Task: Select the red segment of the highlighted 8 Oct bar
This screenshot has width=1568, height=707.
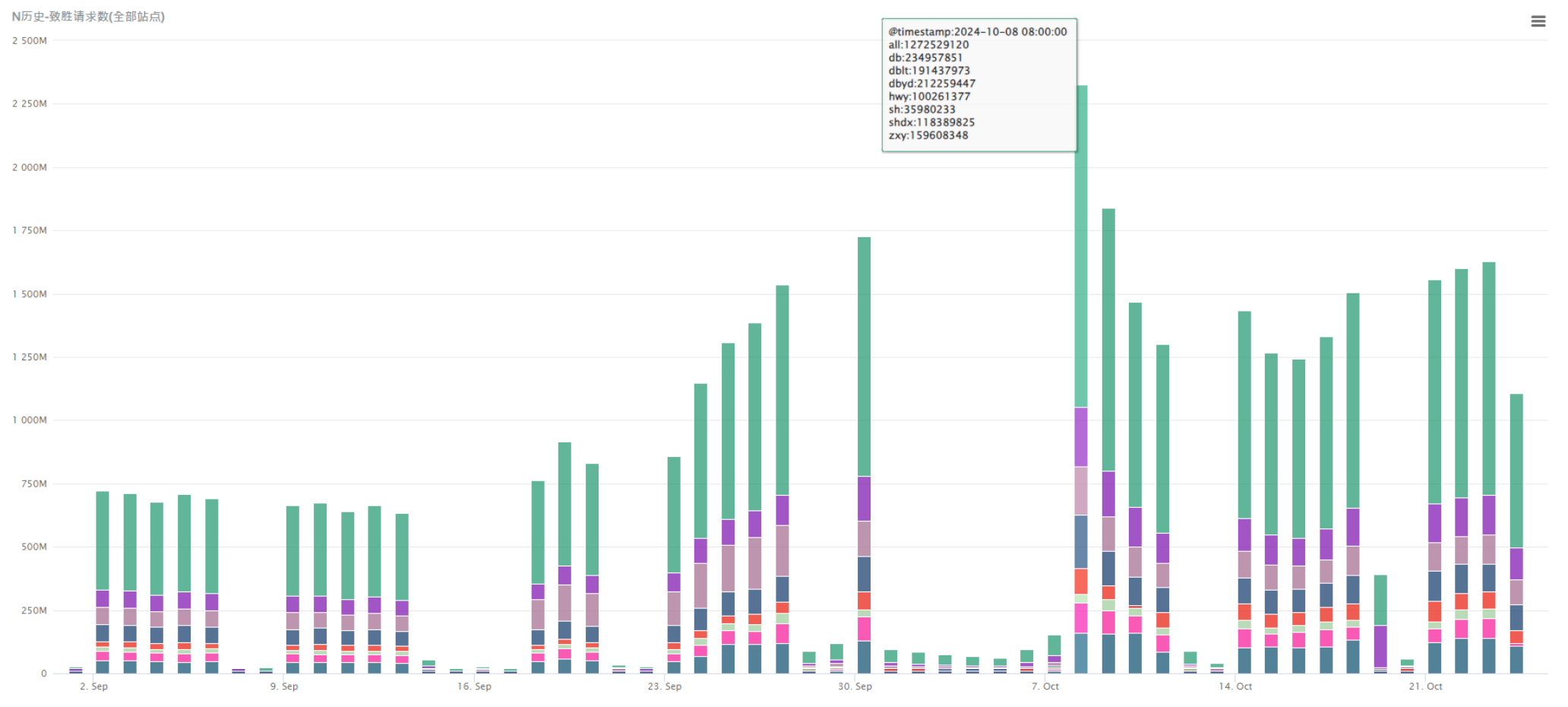Action: [x=1081, y=582]
